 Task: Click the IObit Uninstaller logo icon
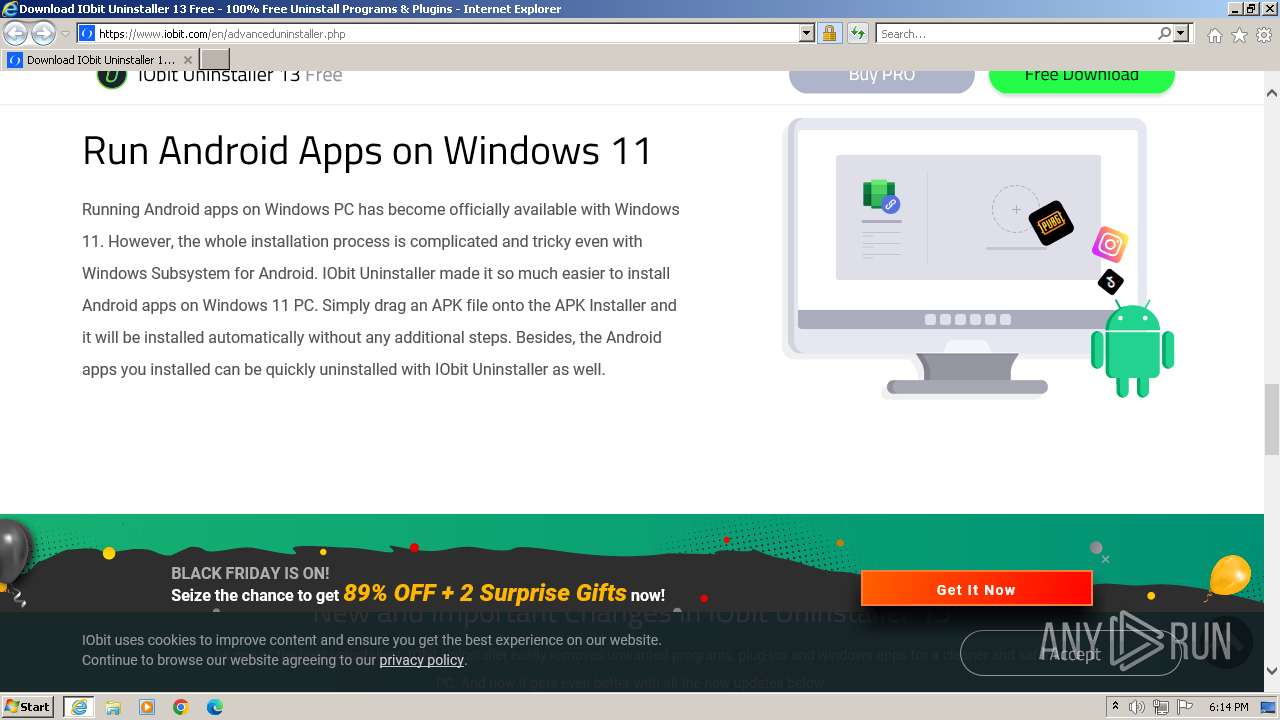pyautogui.click(x=112, y=77)
